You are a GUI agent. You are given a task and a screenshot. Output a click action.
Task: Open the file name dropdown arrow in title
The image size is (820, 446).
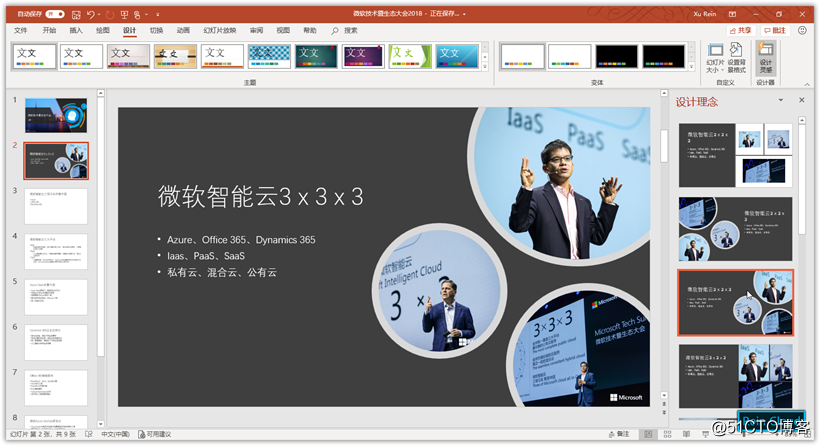(x=464, y=14)
